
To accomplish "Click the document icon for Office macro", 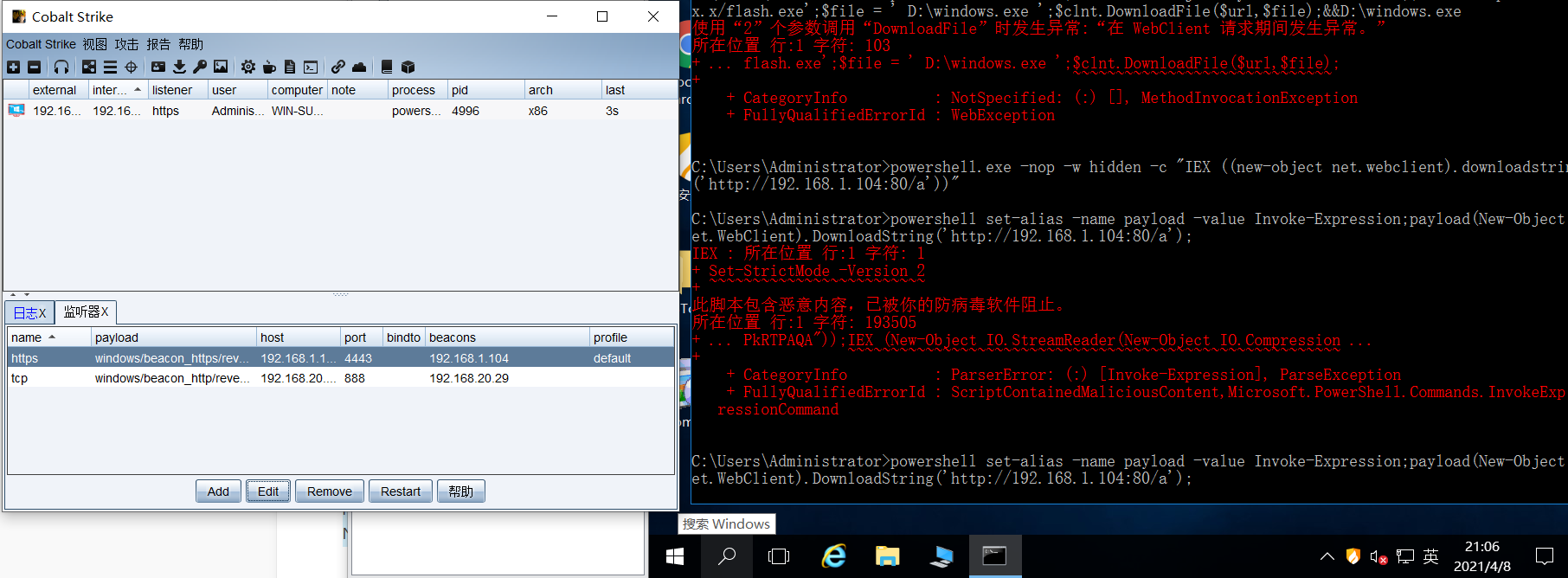I will tap(290, 67).
